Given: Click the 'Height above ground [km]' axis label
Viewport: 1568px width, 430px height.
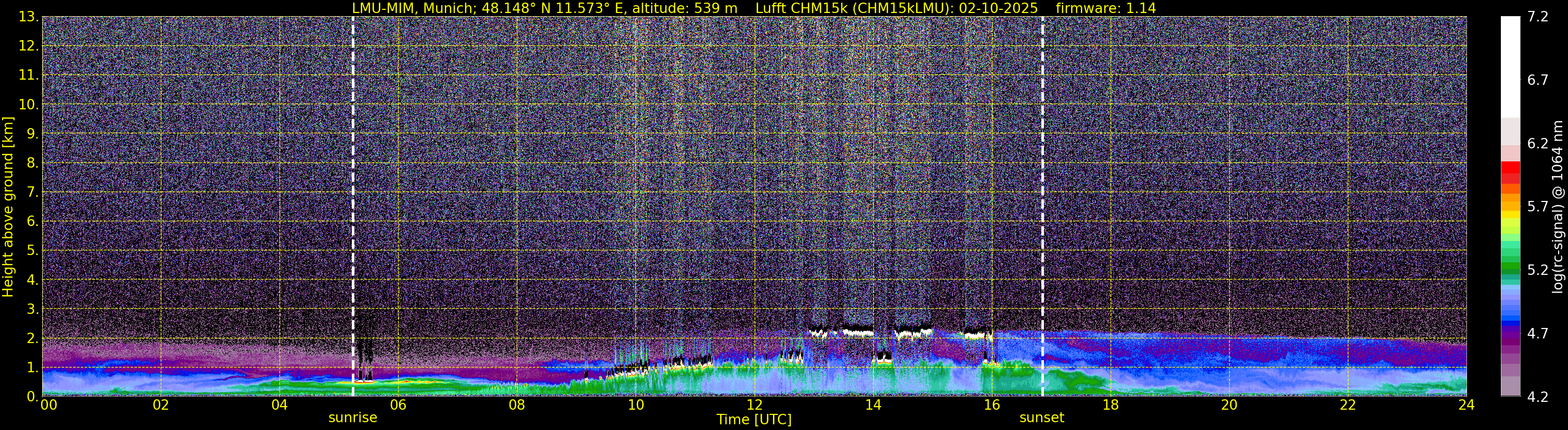Looking at the screenshot, I should coord(8,207).
